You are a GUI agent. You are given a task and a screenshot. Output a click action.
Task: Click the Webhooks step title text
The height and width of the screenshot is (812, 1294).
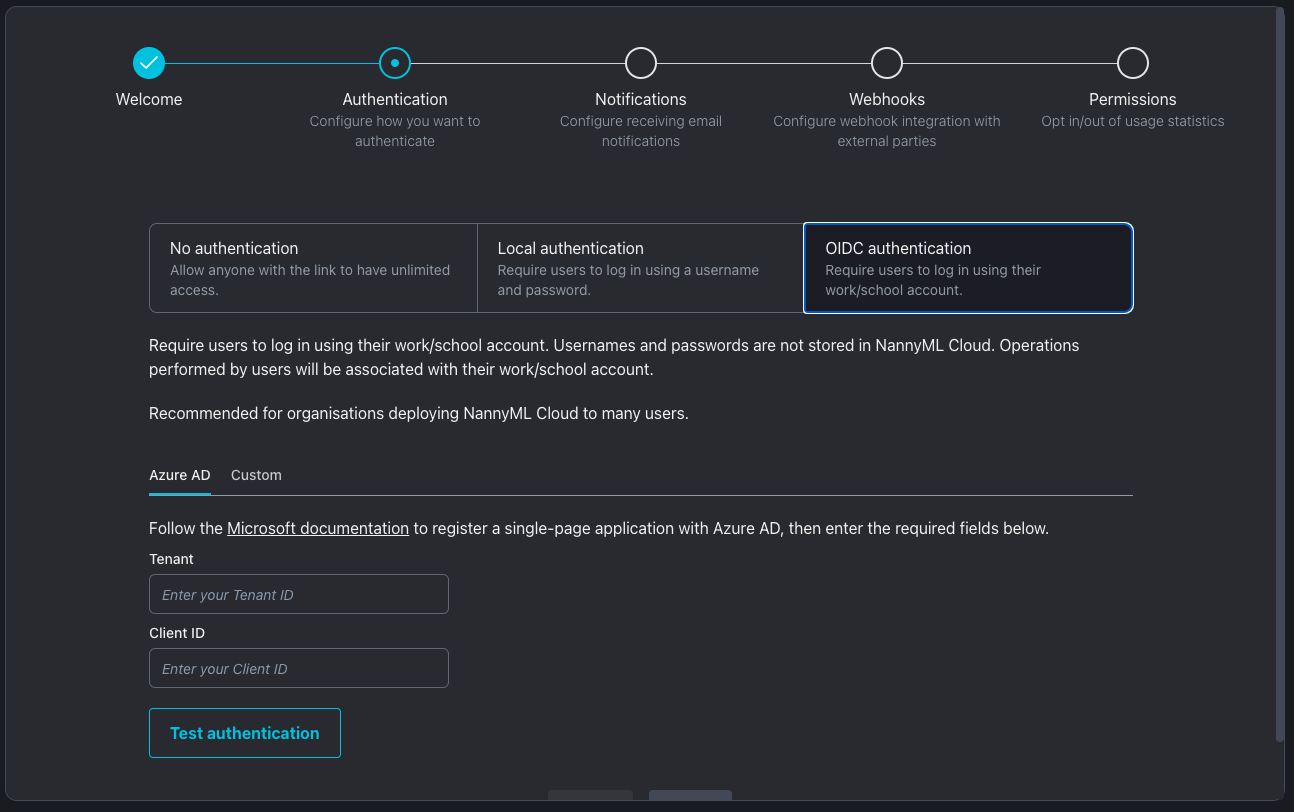[887, 99]
